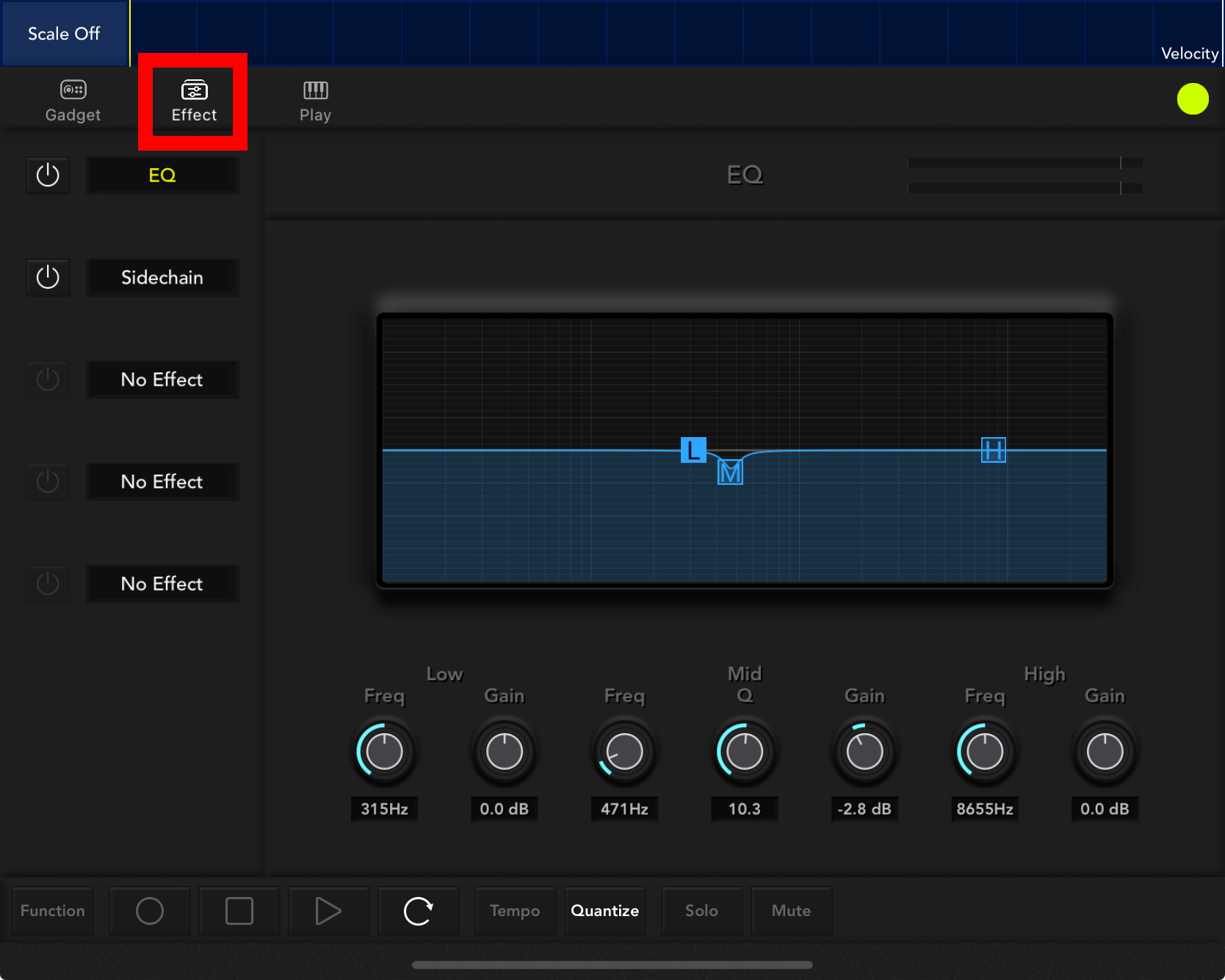1225x980 pixels.
Task: Select the Sidechain effect slot
Action: tap(162, 277)
